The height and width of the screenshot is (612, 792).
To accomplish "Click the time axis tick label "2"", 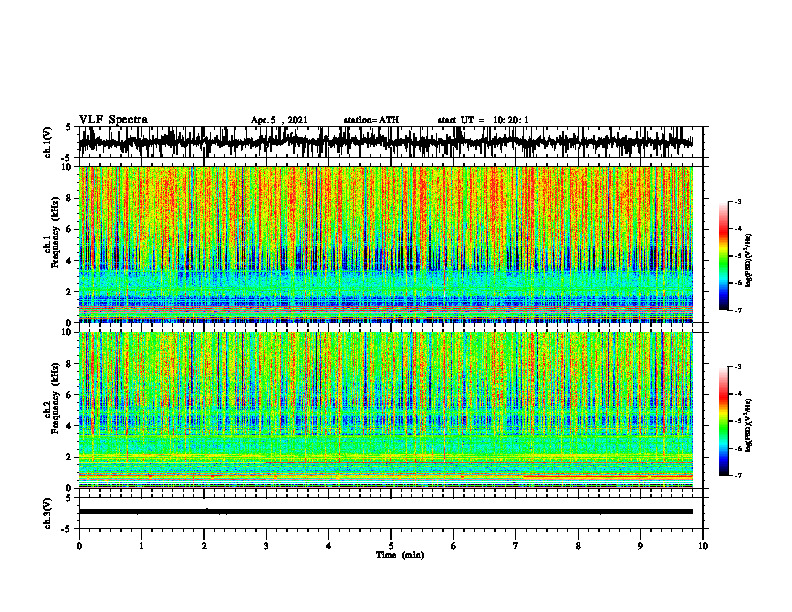I will click(x=204, y=546).
